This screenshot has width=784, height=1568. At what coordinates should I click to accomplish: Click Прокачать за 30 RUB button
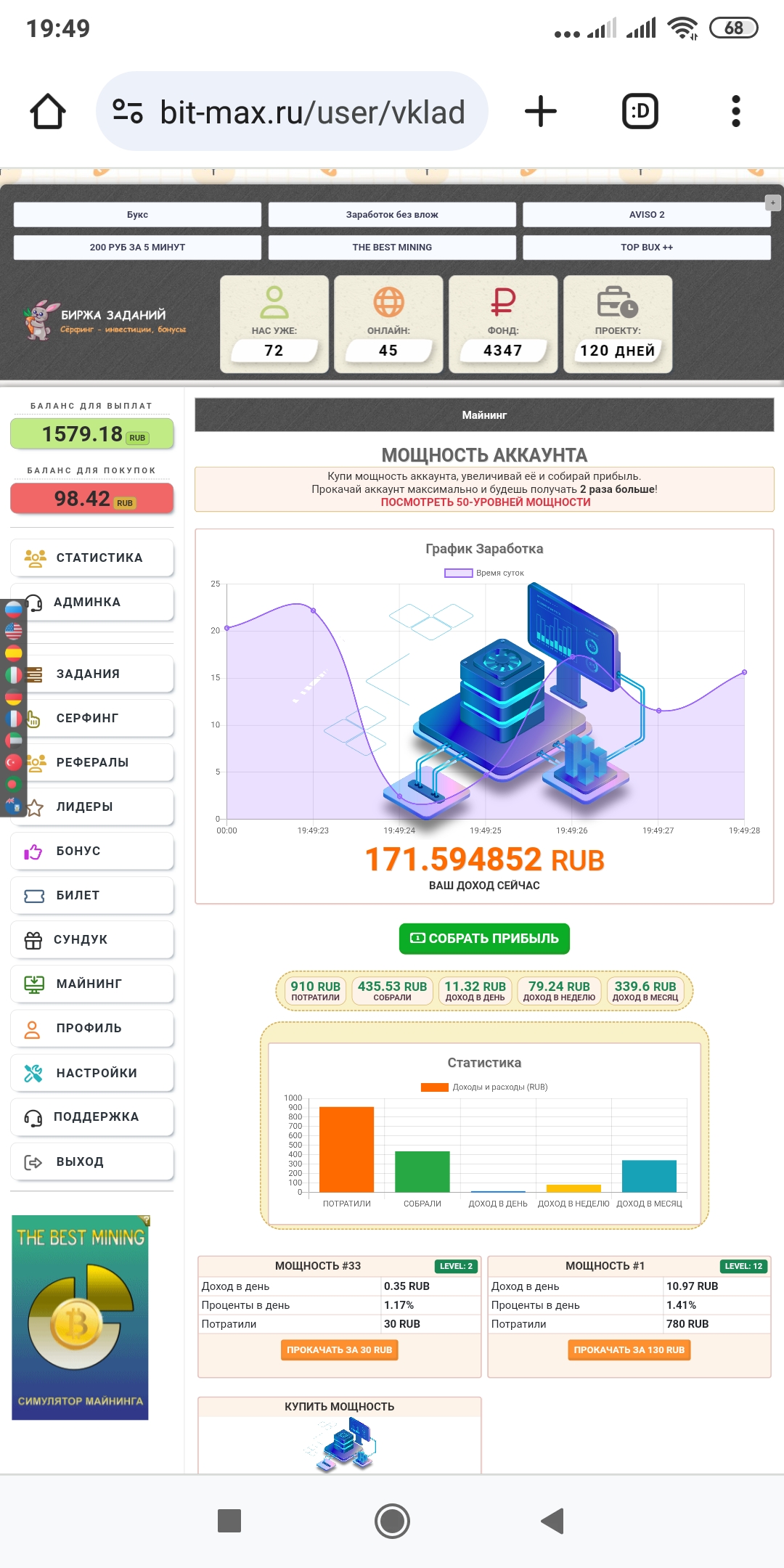tap(339, 1349)
